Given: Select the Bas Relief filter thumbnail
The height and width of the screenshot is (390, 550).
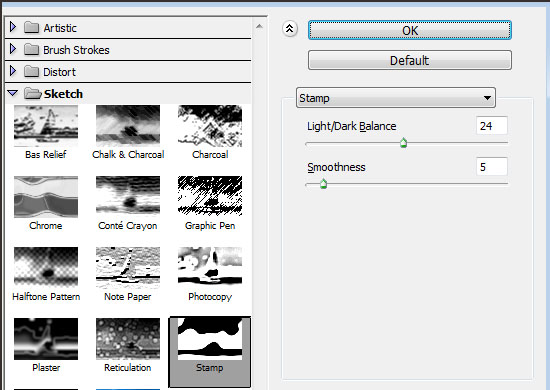Looking at the screenshot, I should click(x=46, y=126).
